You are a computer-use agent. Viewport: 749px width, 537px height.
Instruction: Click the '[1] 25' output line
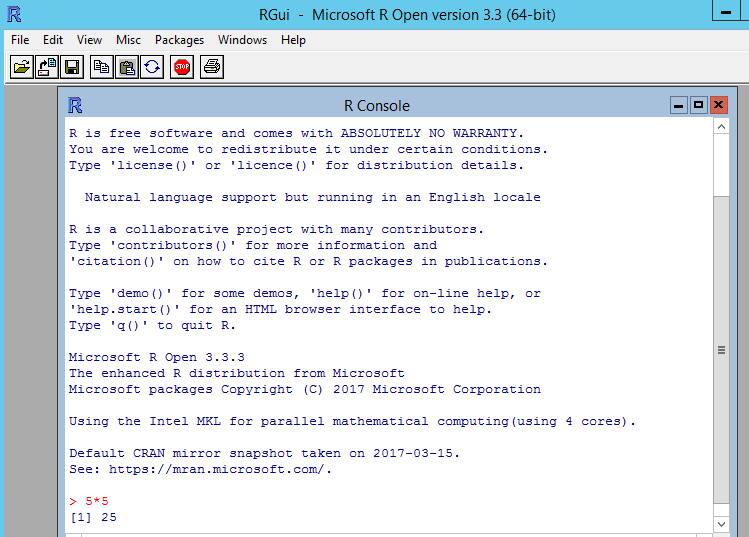coord(93,517)
